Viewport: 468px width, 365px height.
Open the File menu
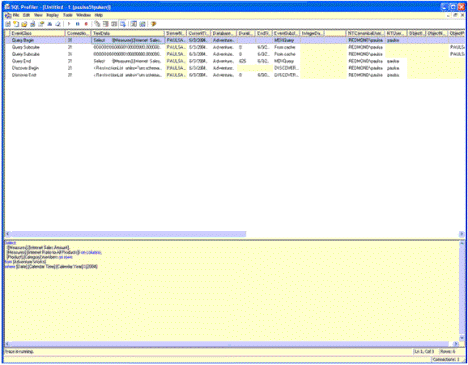point(16,15)
